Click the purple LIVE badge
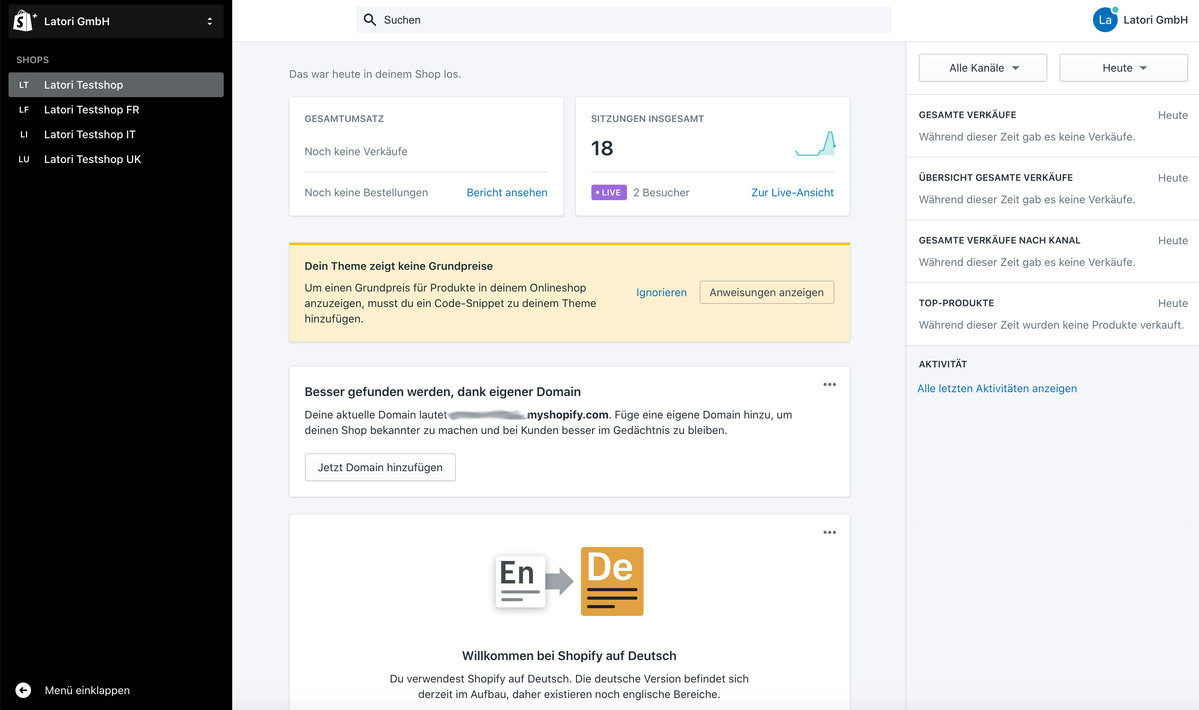This screenshot has width=1199, height=710. click(609, 193)
